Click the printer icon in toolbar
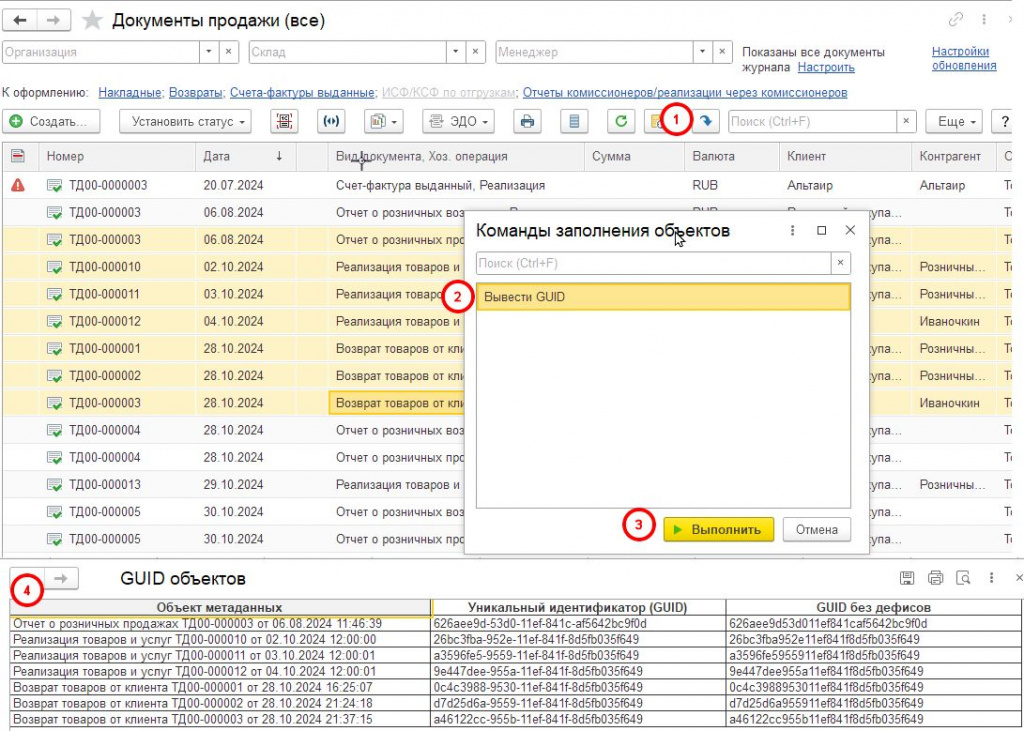Screen dimensions: 1024x731 tap(528, 122)
